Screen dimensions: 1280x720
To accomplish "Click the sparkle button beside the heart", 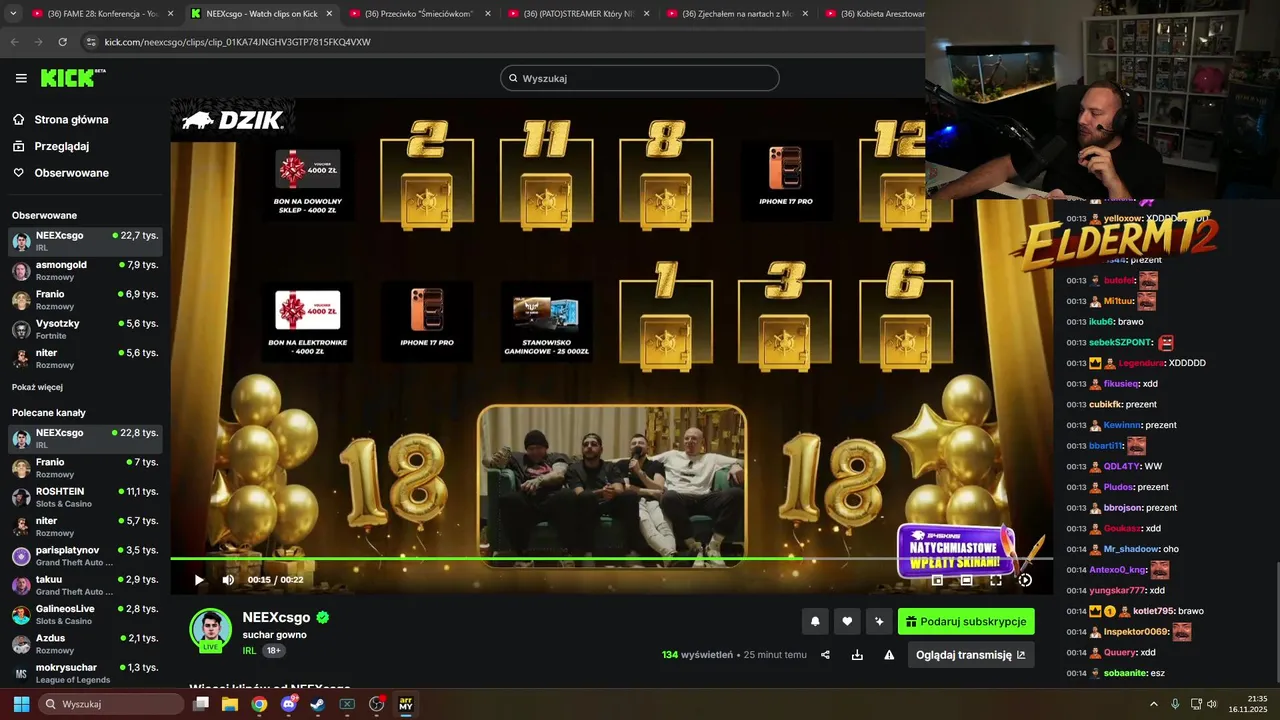I will coord(879,621).
